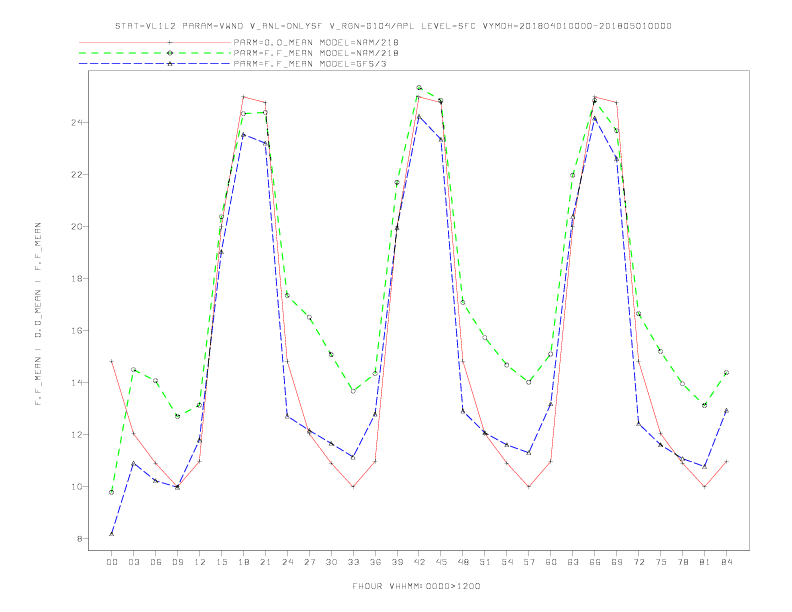Viewport: 792px width, 612px height.
Task: Click y-axis tick label 18
Action: click(x=77, y=279)
